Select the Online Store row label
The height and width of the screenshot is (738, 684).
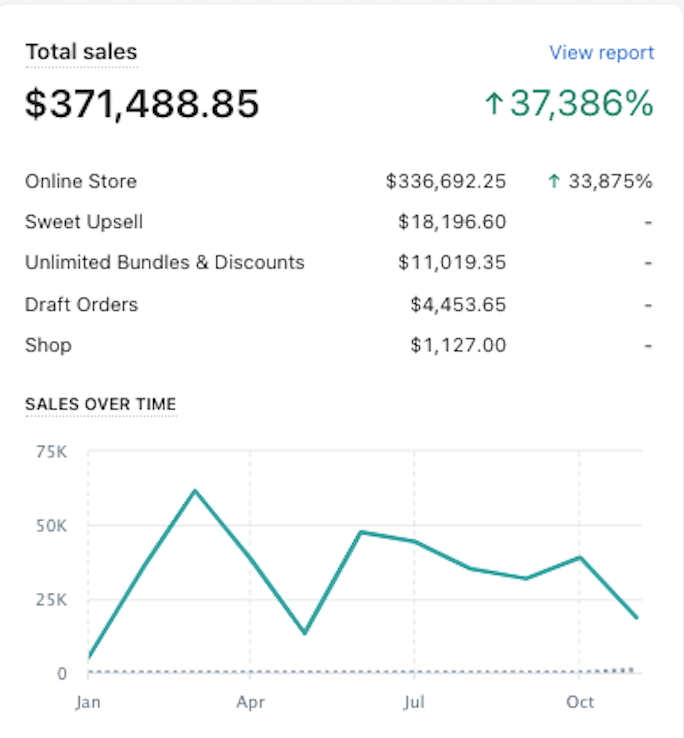[x=81, y=181]
